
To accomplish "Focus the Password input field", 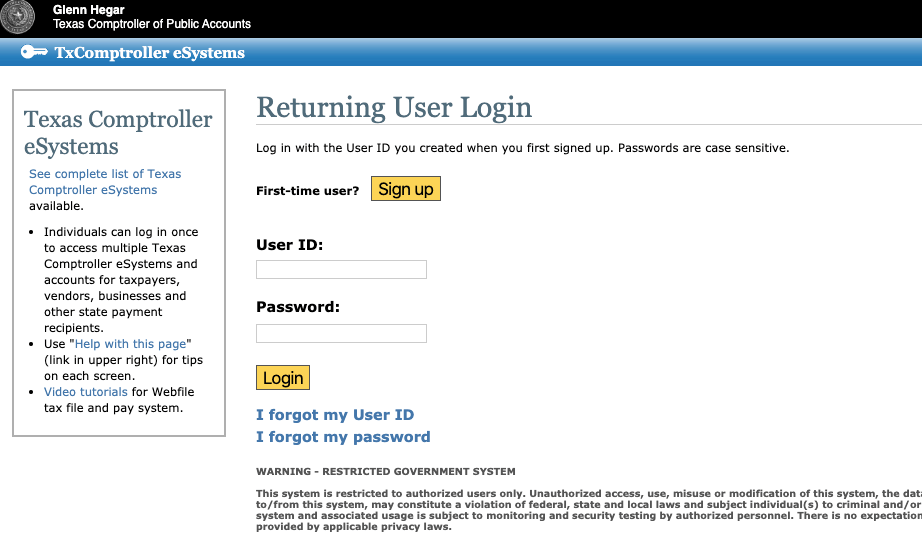I will click(341, 333).
